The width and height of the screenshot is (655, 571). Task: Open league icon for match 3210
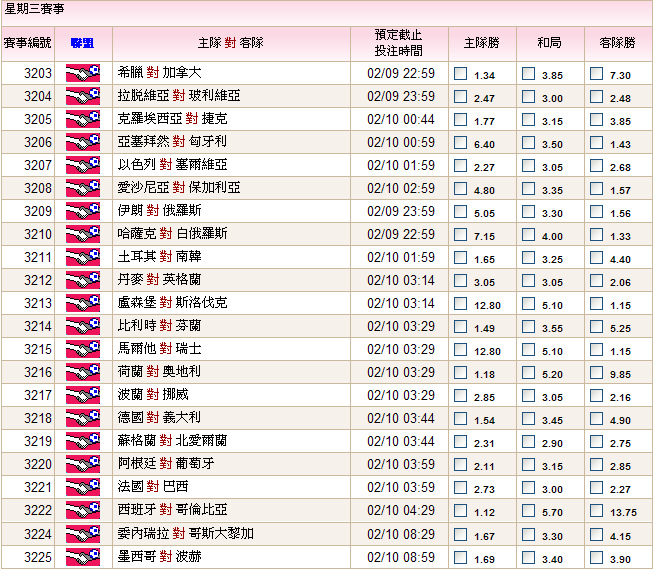click(x=83, y=234)
